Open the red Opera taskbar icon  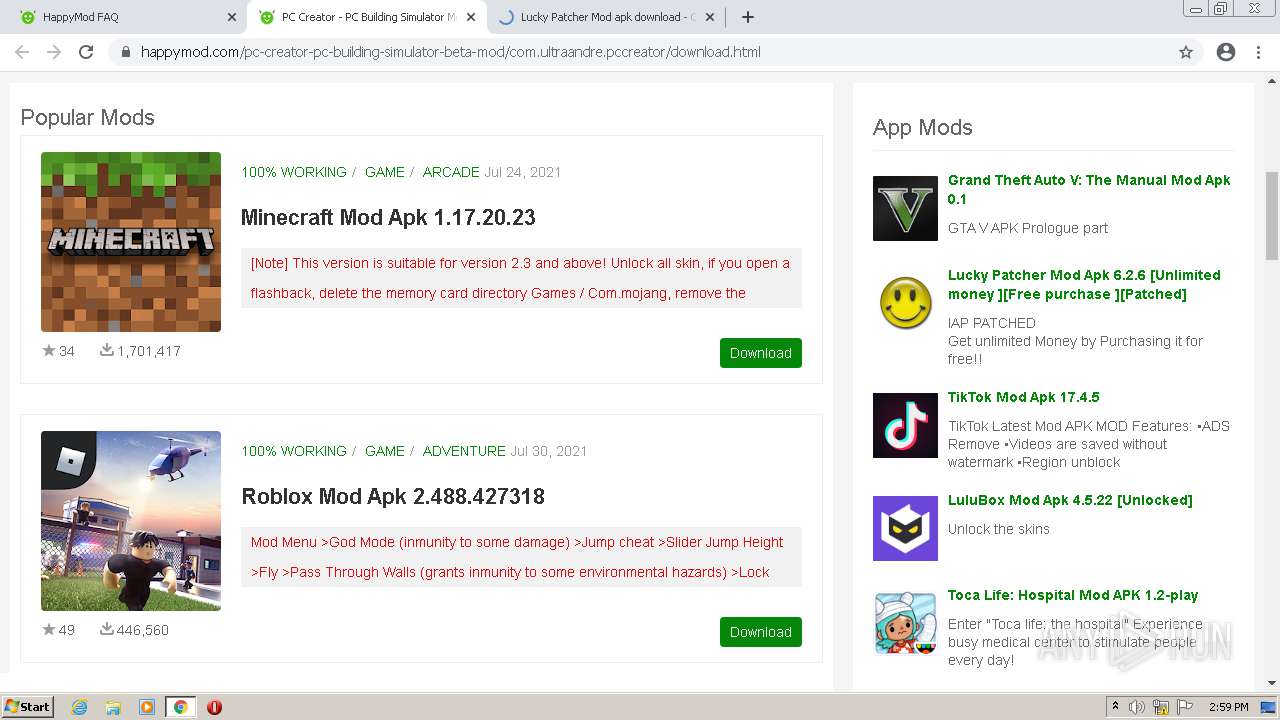pyautogui.click(x=214, y=707)
